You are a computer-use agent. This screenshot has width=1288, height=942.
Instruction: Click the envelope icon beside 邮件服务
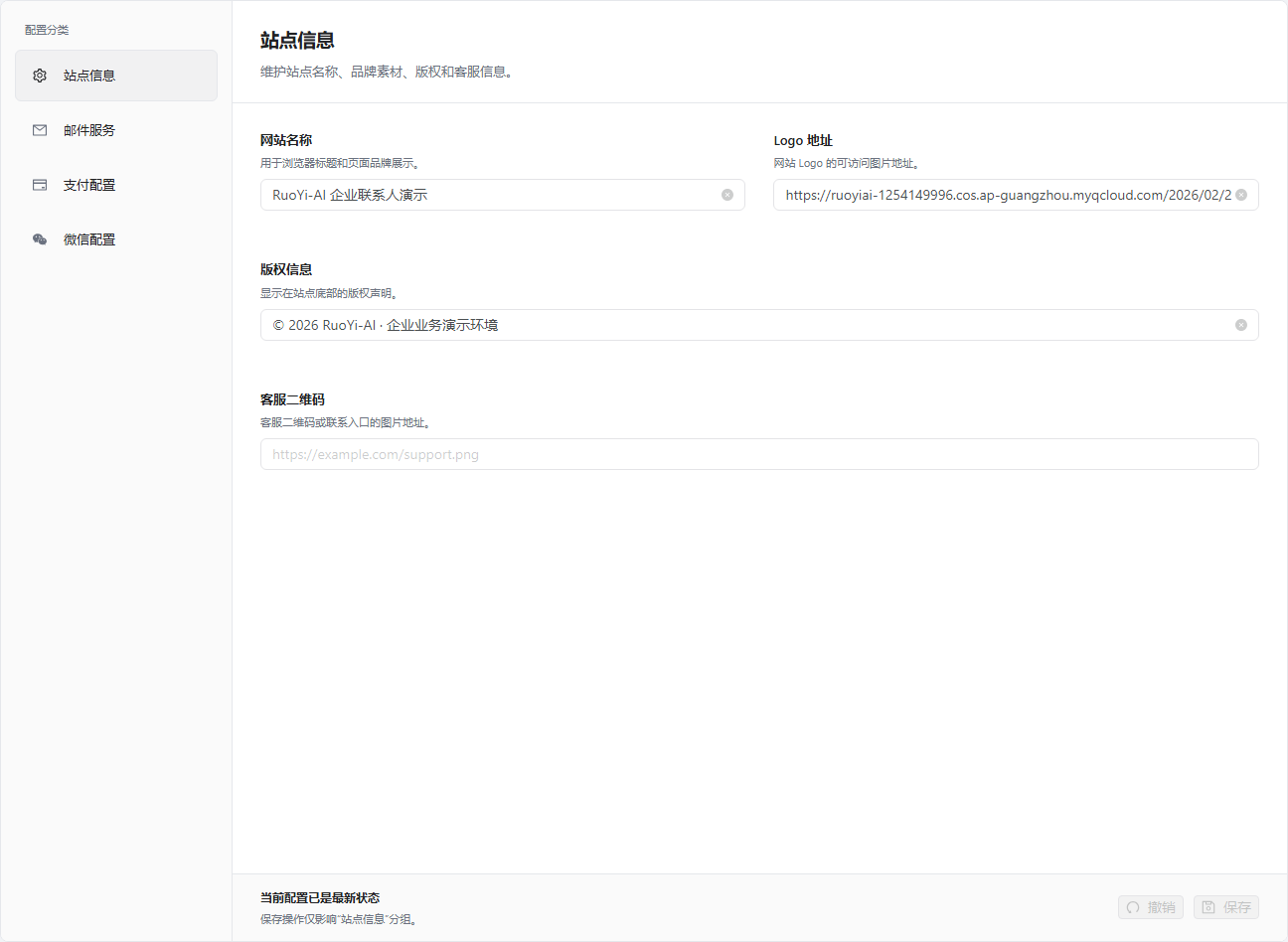pos(40,130)
